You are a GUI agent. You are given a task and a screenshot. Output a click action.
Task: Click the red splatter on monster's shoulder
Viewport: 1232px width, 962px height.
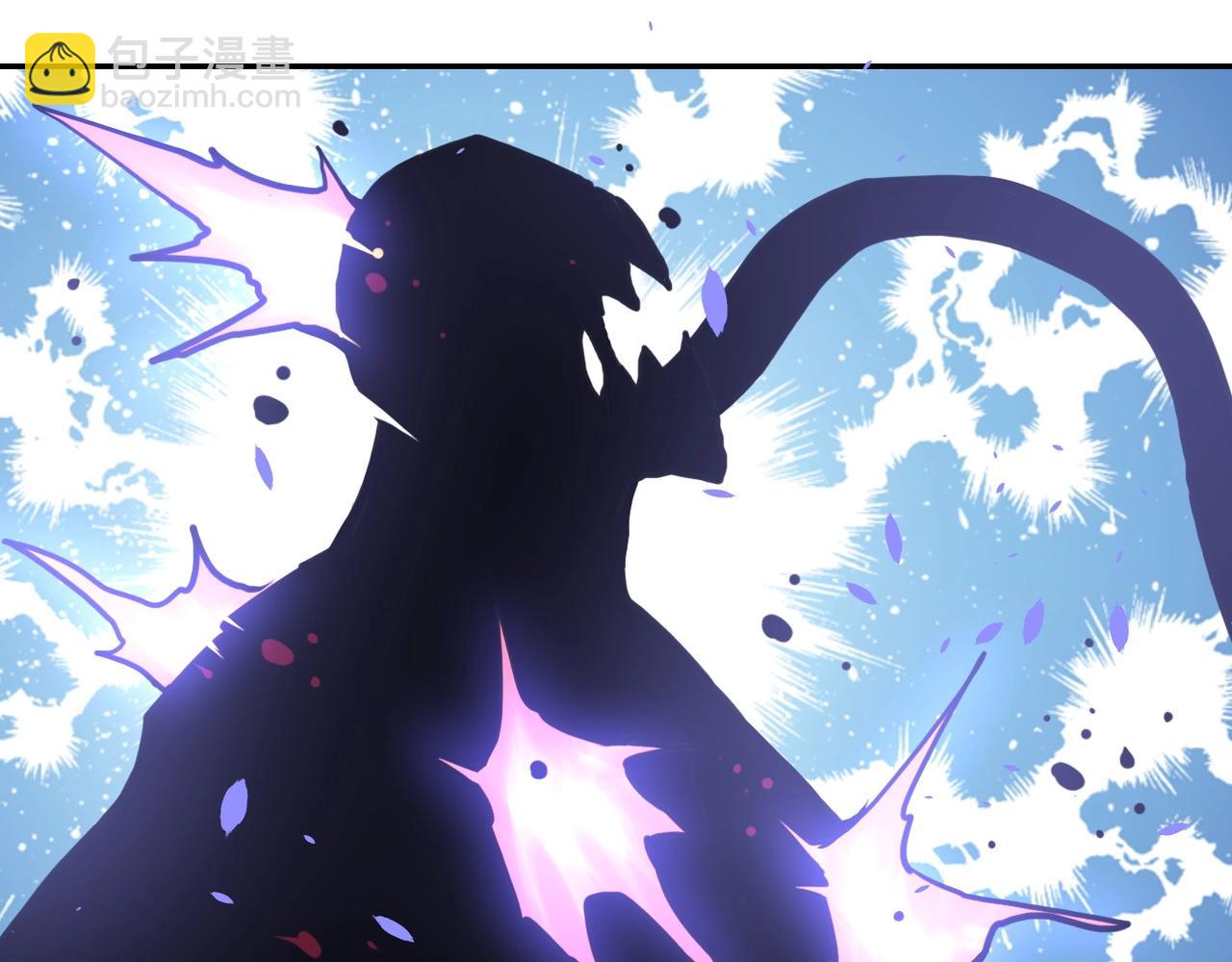pos(277,651)
